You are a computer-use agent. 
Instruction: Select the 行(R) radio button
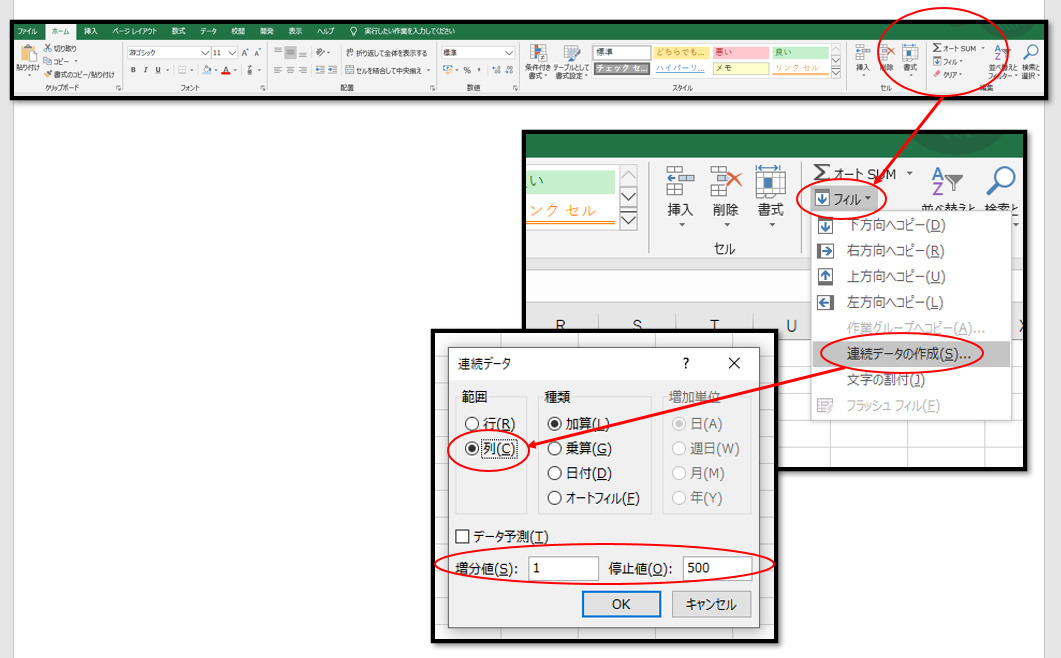coord(473,423)
